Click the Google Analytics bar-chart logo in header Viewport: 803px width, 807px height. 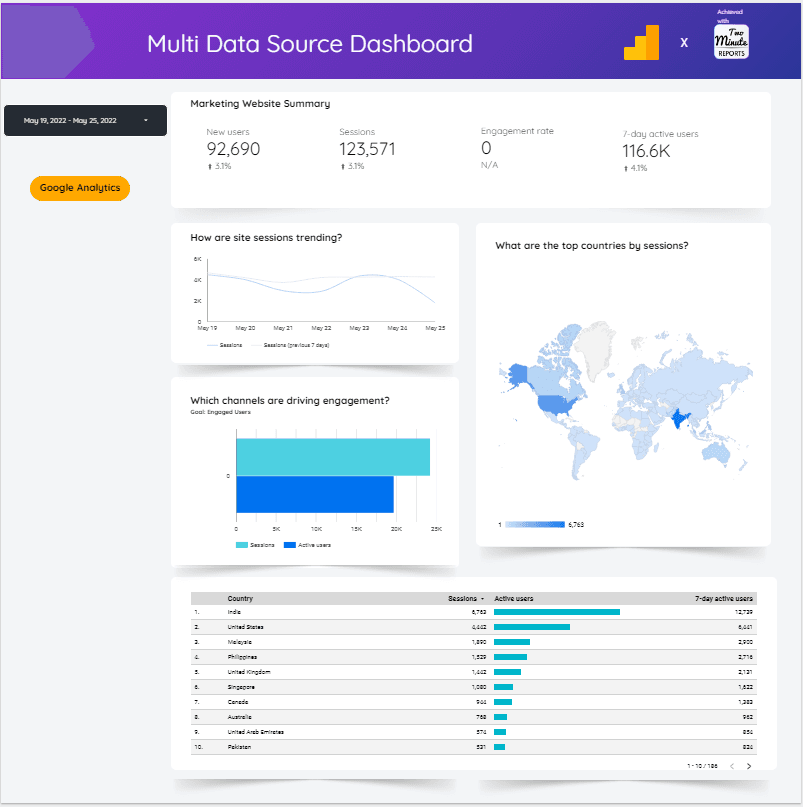coord(643,42)
